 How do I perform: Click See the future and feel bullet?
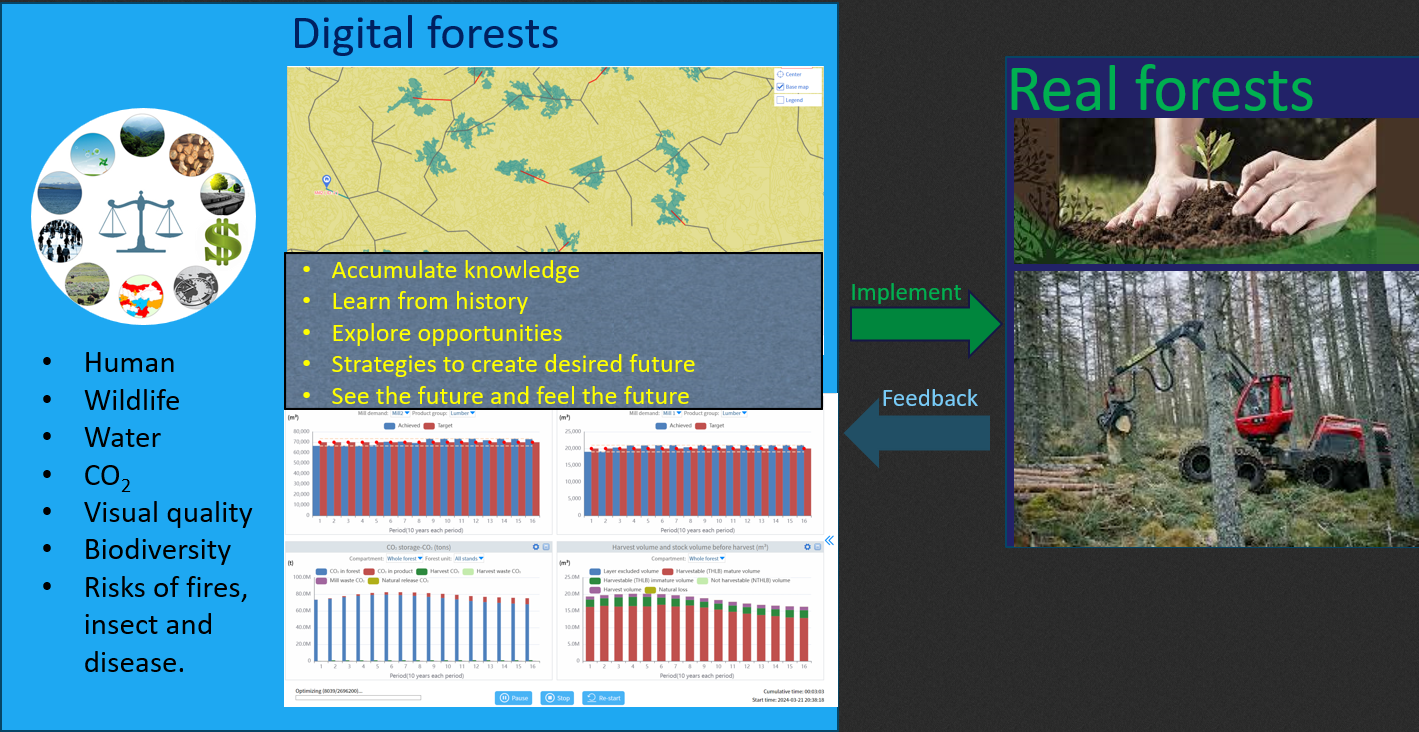[511, 395]
